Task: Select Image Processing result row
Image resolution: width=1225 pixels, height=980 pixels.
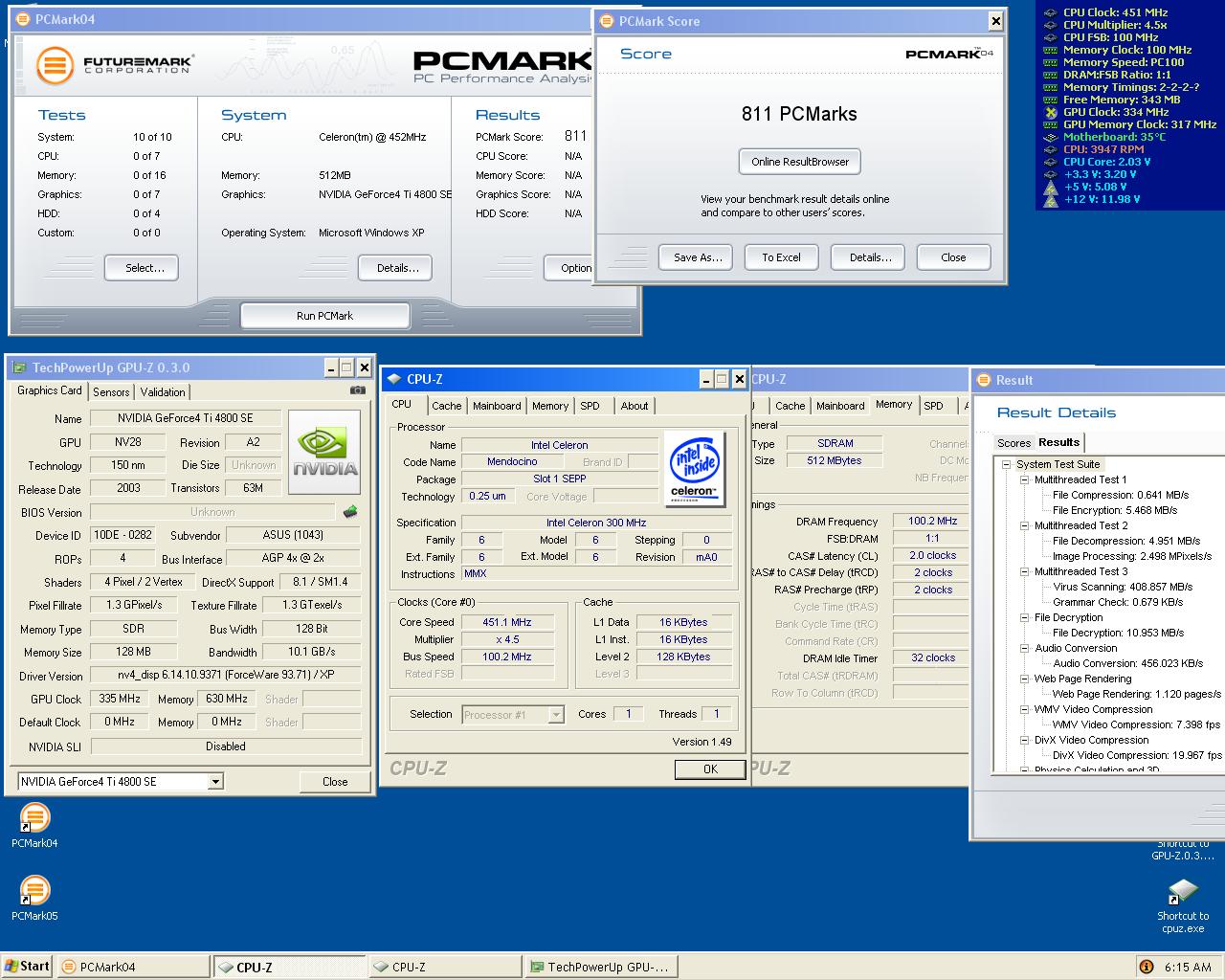Action: [1132, 556]
